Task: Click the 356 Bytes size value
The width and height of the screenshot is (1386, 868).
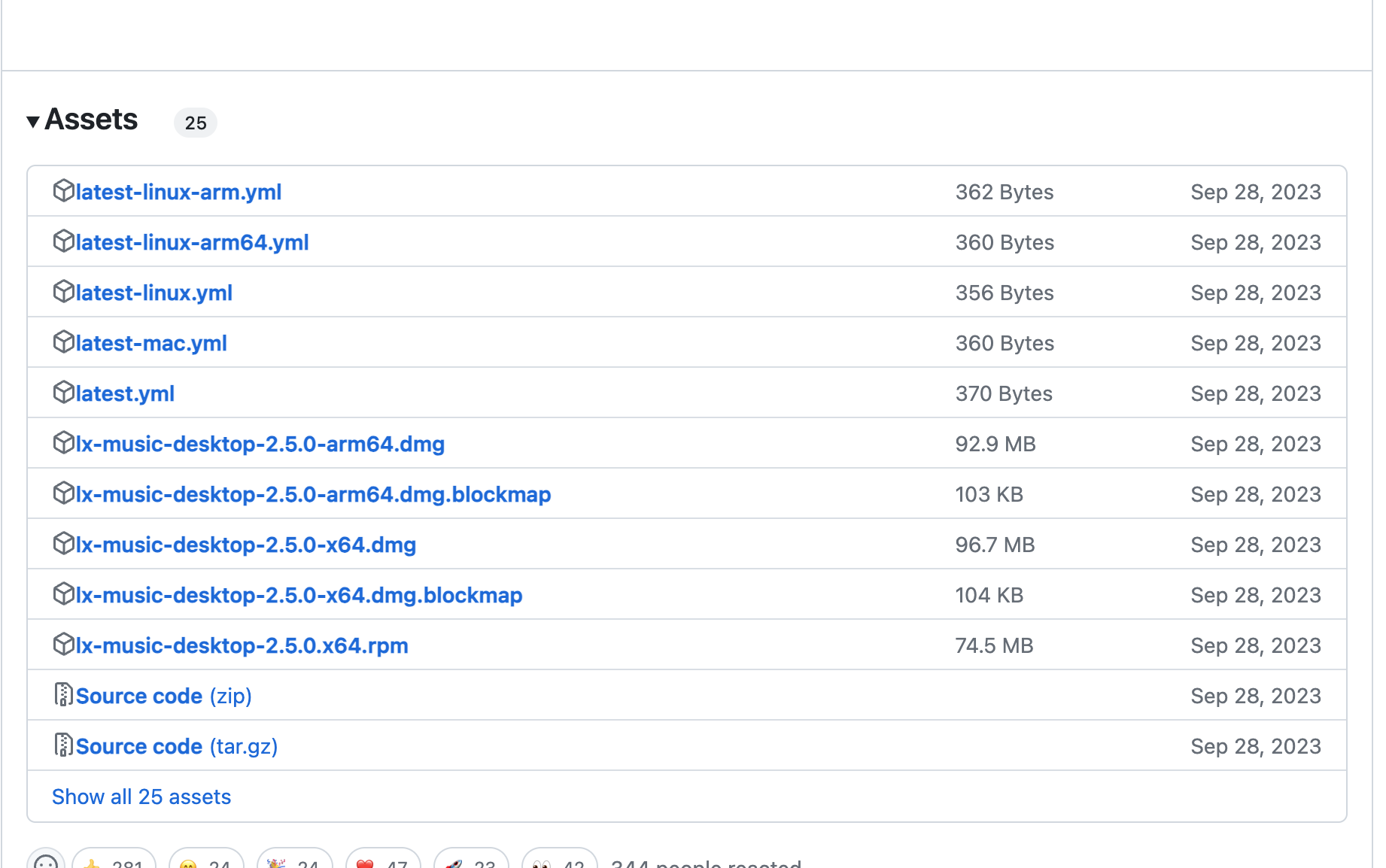Action: click(x=1005, y=293)
